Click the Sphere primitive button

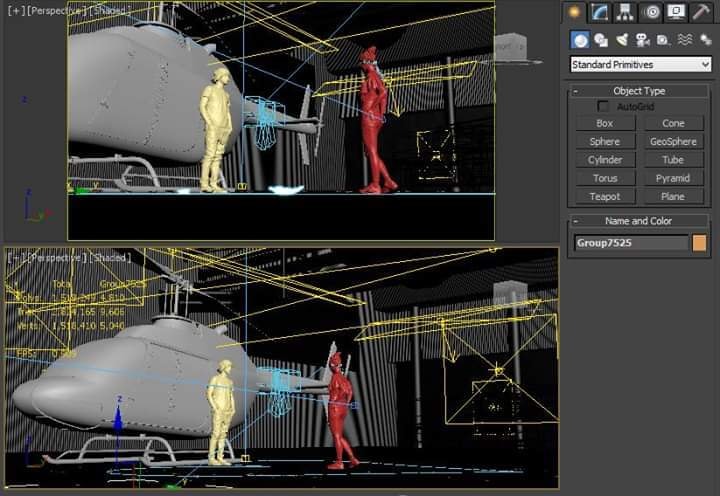(x=605, y=141)
